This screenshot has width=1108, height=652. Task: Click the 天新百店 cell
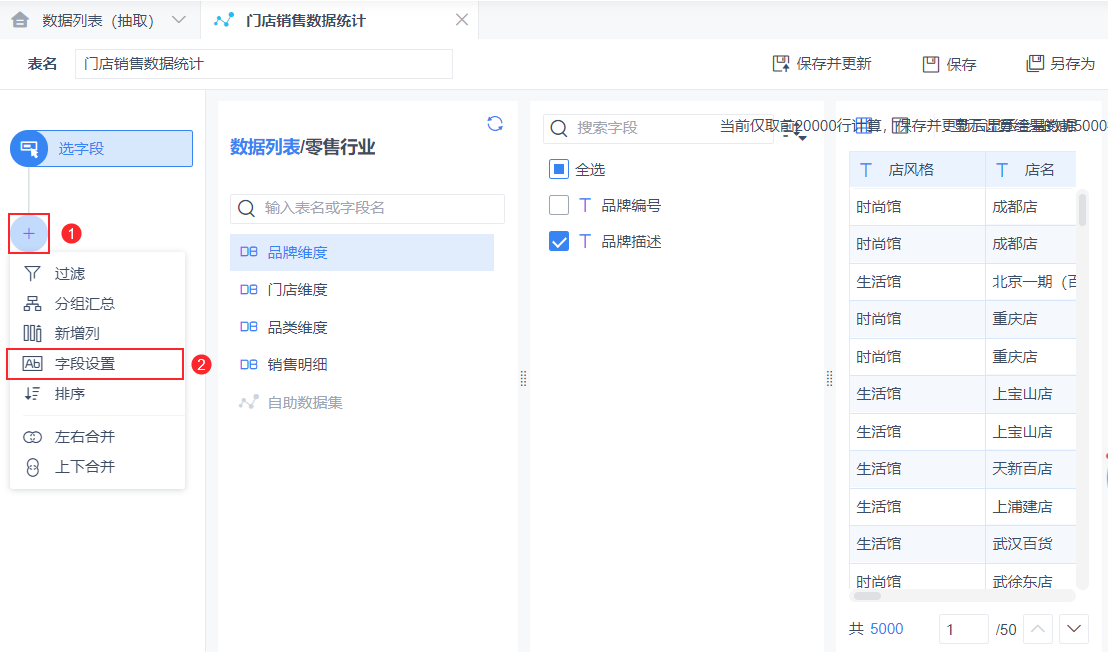pos(1031,468)
